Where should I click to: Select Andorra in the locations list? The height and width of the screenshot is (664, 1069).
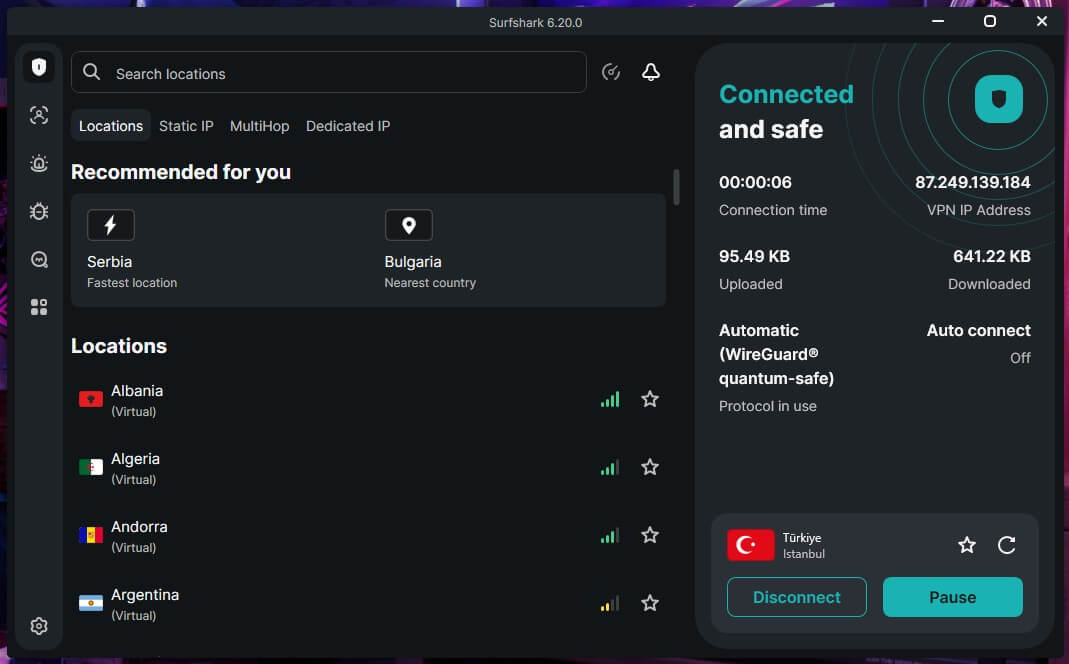(x=368, y=536)
